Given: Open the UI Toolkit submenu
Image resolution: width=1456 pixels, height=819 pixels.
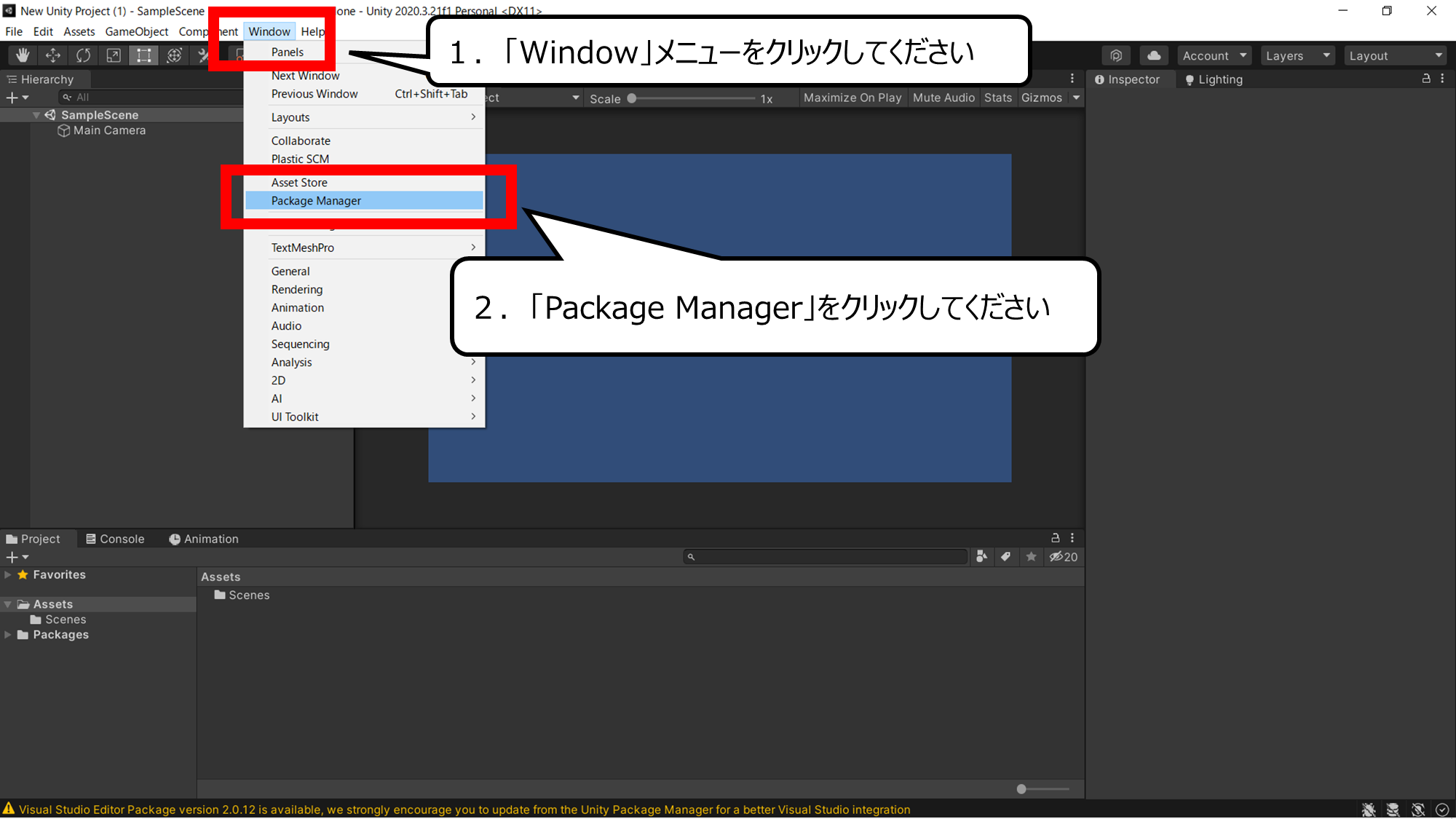Looking at the screenshot, I should [x=364, y=417].
